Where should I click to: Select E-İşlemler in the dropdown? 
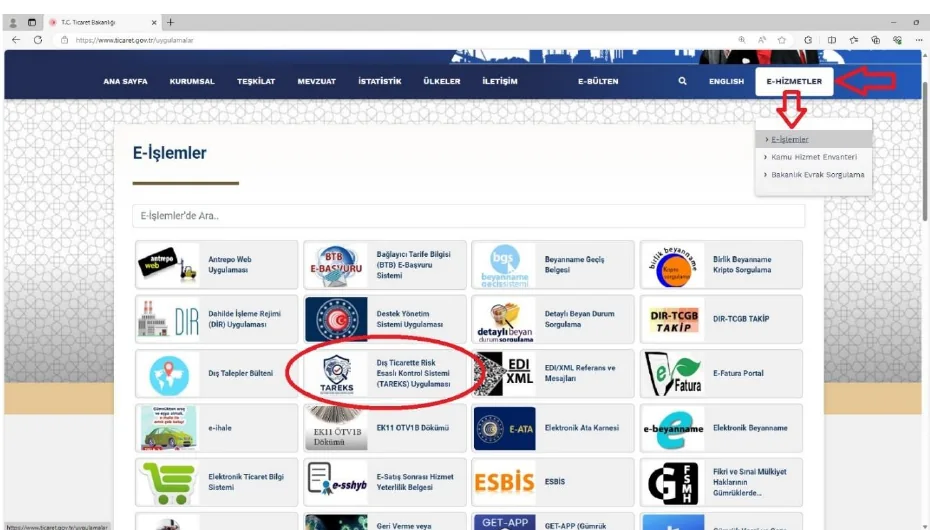pos(814,139)
